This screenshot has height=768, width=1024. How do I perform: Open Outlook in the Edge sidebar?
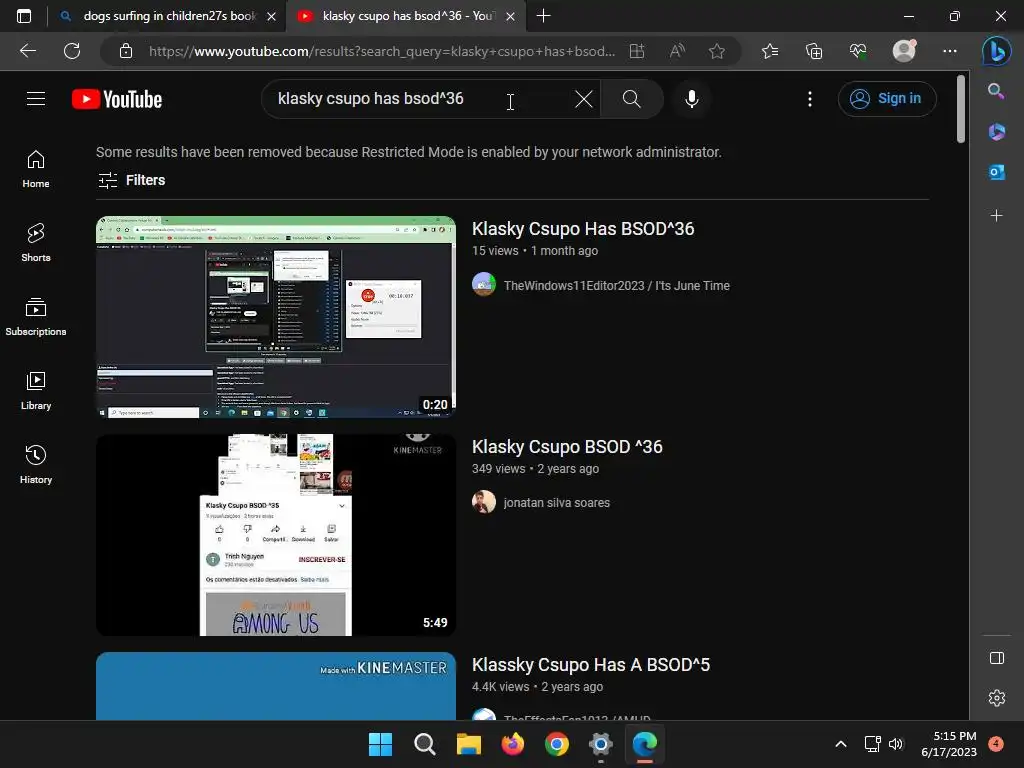[x=997, y=172]
